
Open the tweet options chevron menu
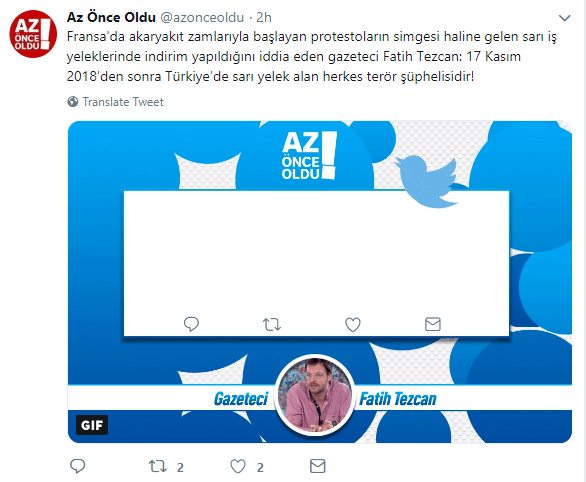[564, 18]
